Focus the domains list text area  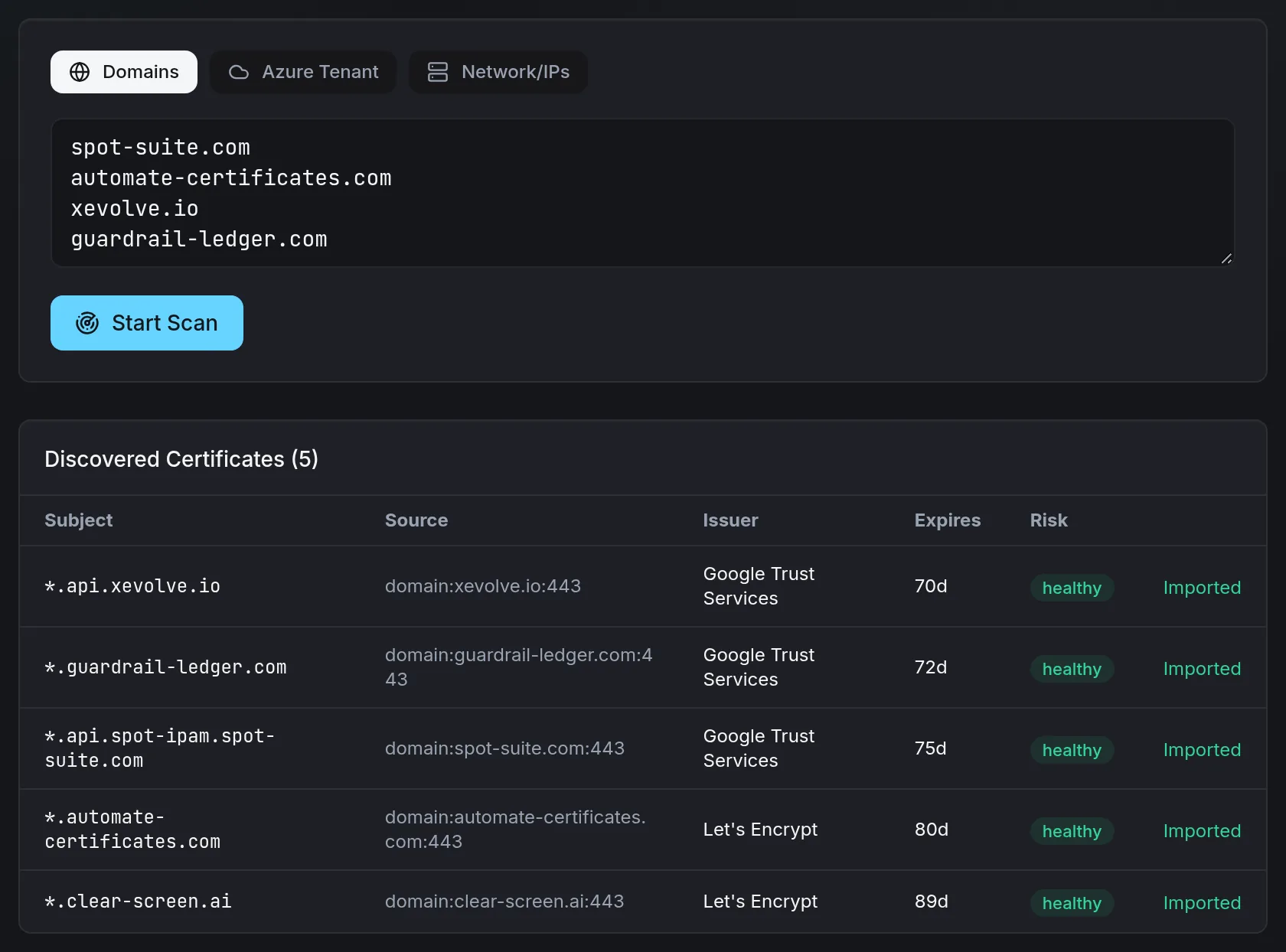coord(643,193)
